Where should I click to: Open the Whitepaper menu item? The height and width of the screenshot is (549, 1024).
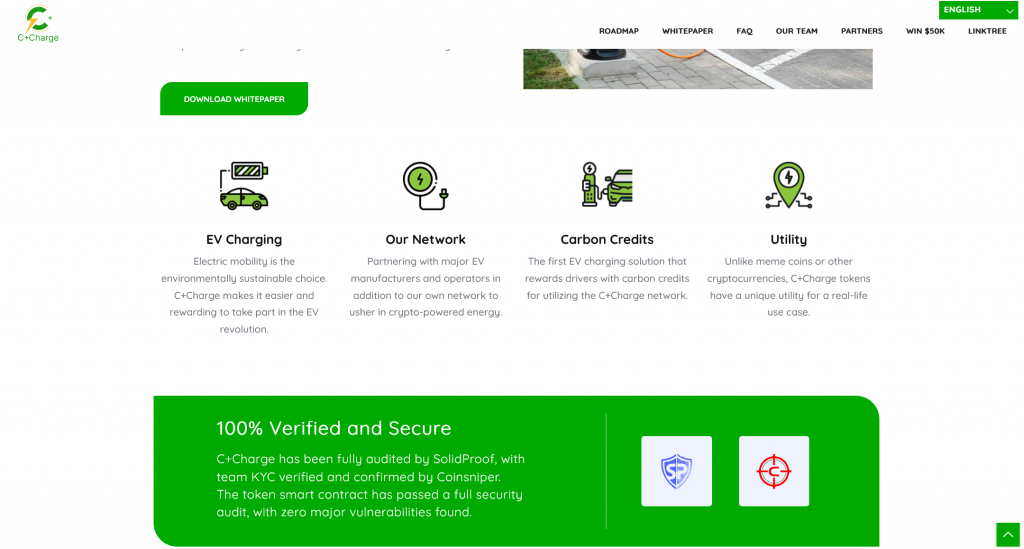point(687,31)
